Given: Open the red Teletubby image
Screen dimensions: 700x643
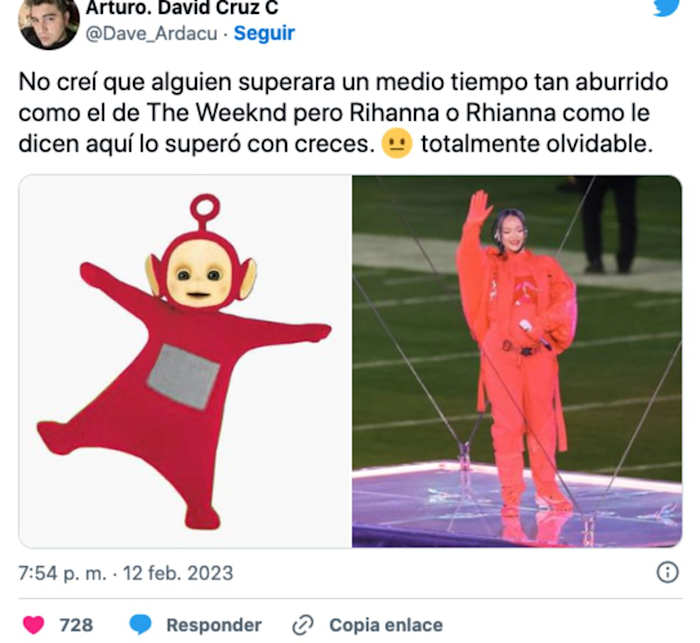Looking at the screenshot, I should pyautogui.click(x=185, y=361).
